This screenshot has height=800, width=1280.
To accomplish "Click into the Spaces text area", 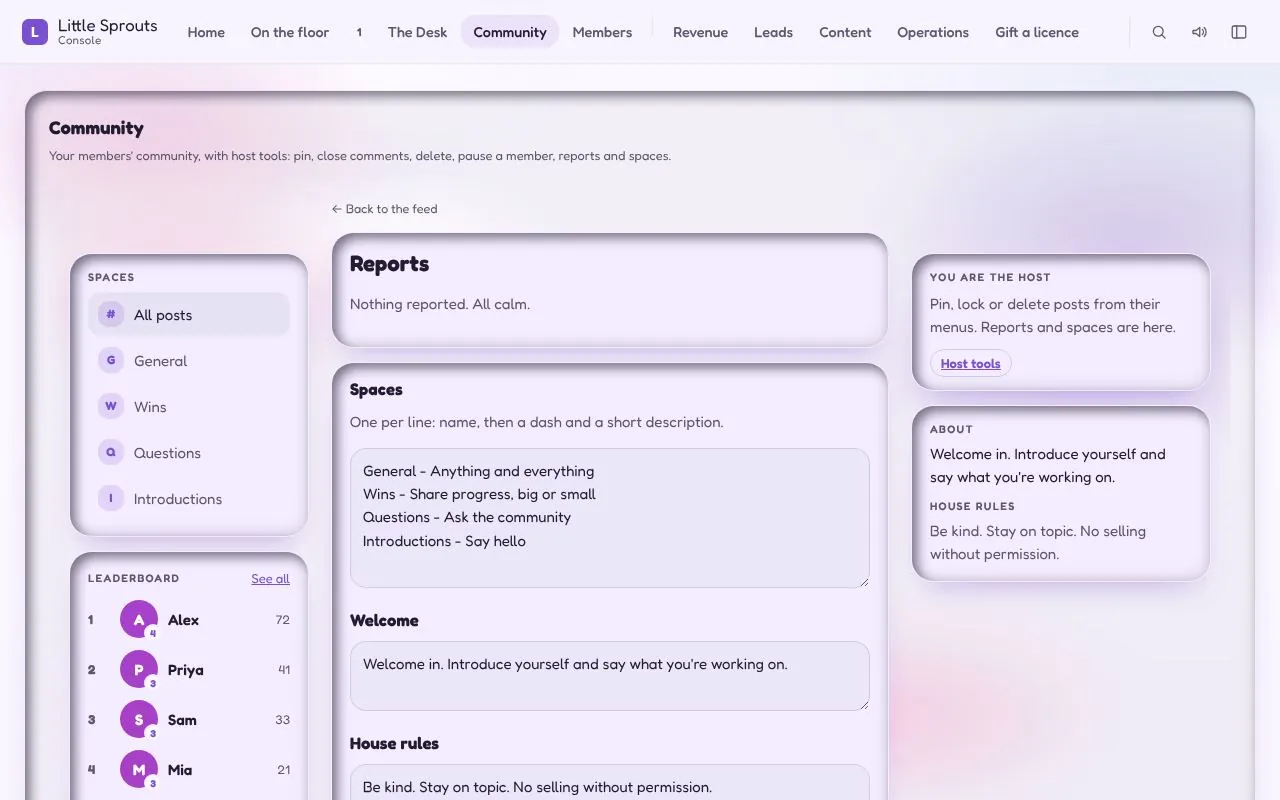I will pos(610,518).
